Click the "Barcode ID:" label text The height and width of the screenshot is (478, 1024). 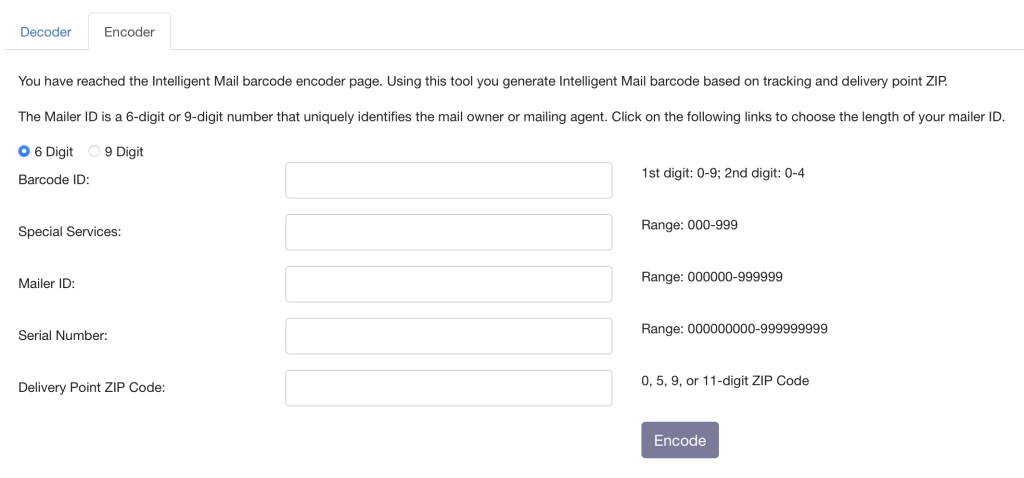[54, 180]
